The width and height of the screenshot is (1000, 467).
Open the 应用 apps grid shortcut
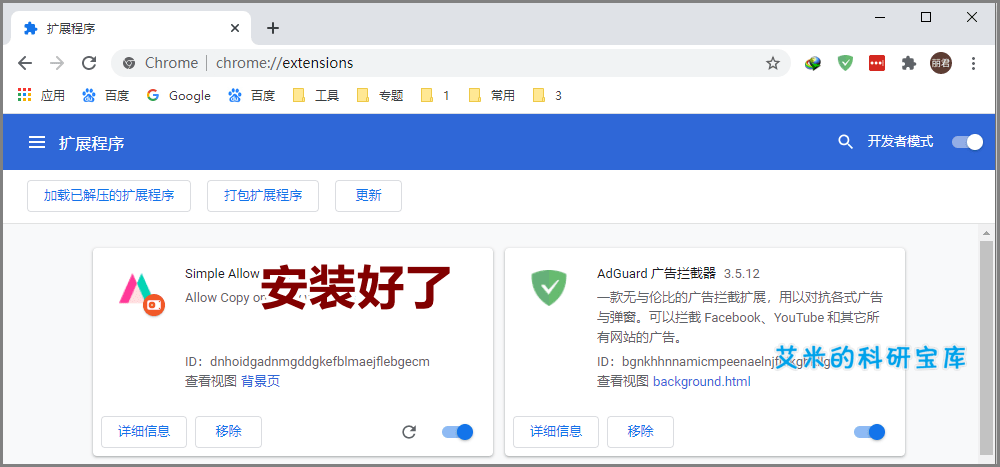point(41,96)
